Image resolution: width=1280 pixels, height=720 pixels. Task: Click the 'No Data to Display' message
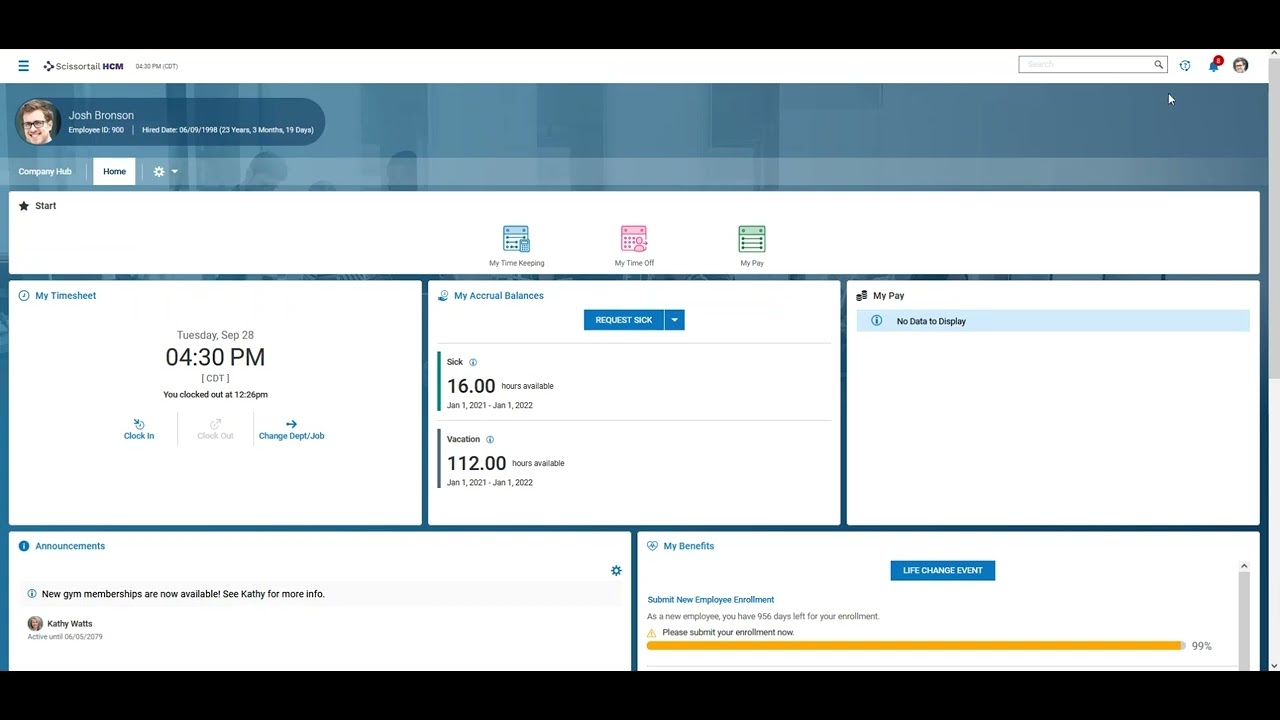point(931,321)
